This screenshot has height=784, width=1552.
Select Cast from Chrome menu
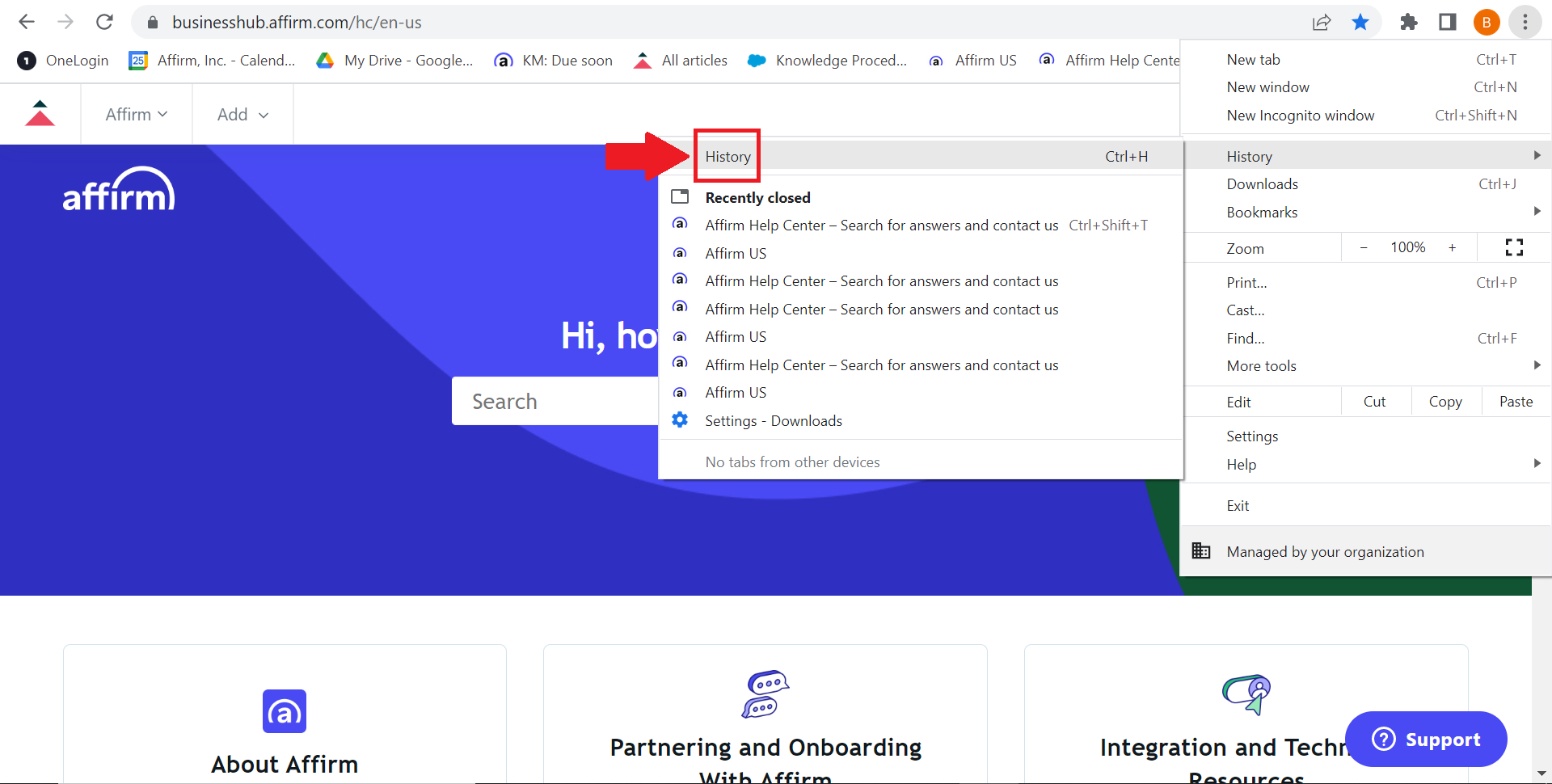click(x=1366, y=310)
